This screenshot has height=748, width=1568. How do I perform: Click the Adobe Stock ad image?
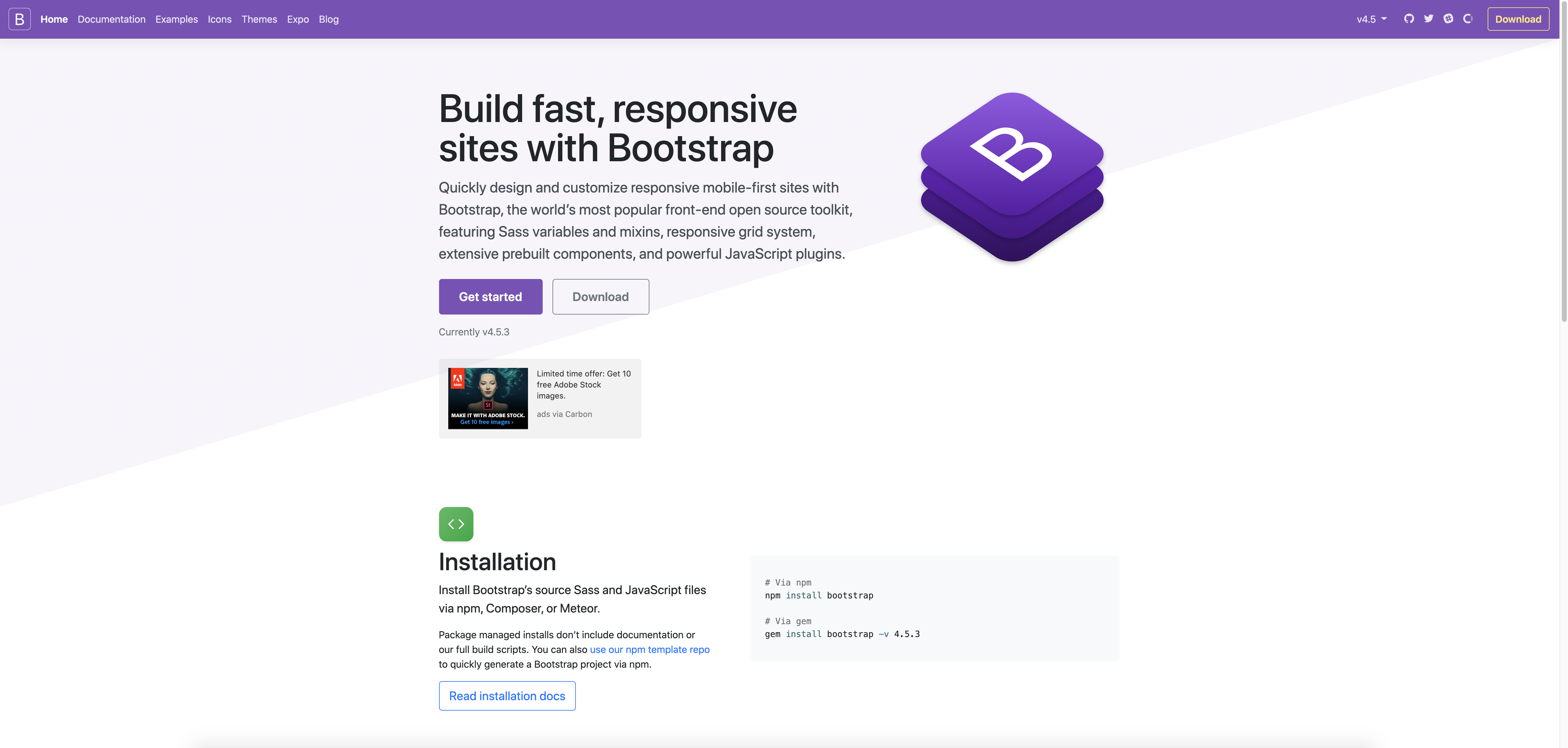(488, 398)
